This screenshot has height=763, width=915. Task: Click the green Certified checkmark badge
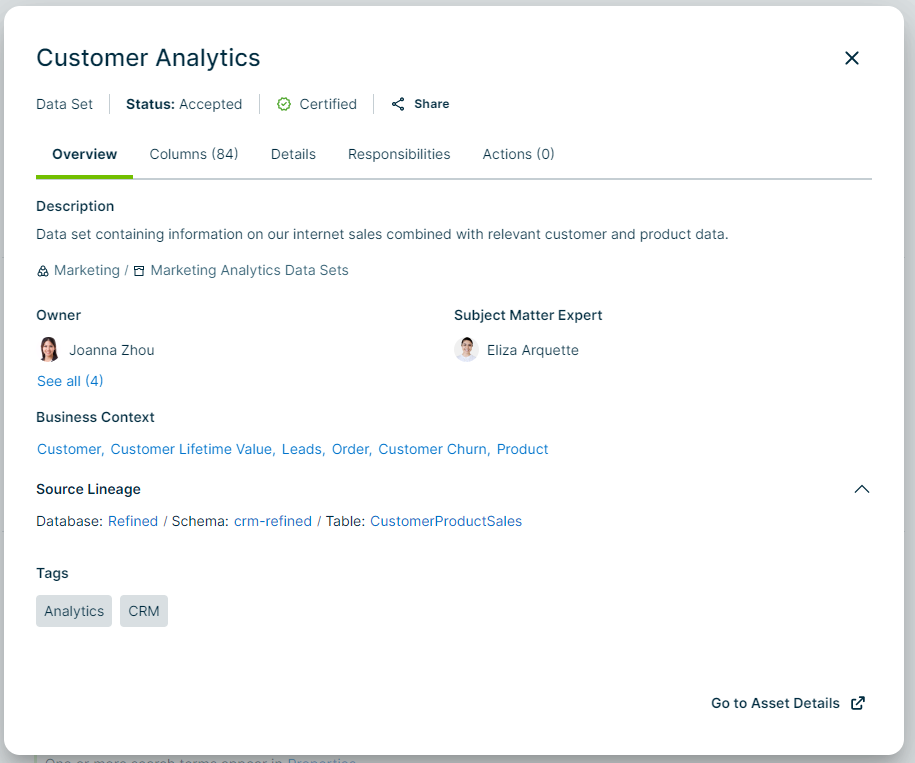(284, 104)
